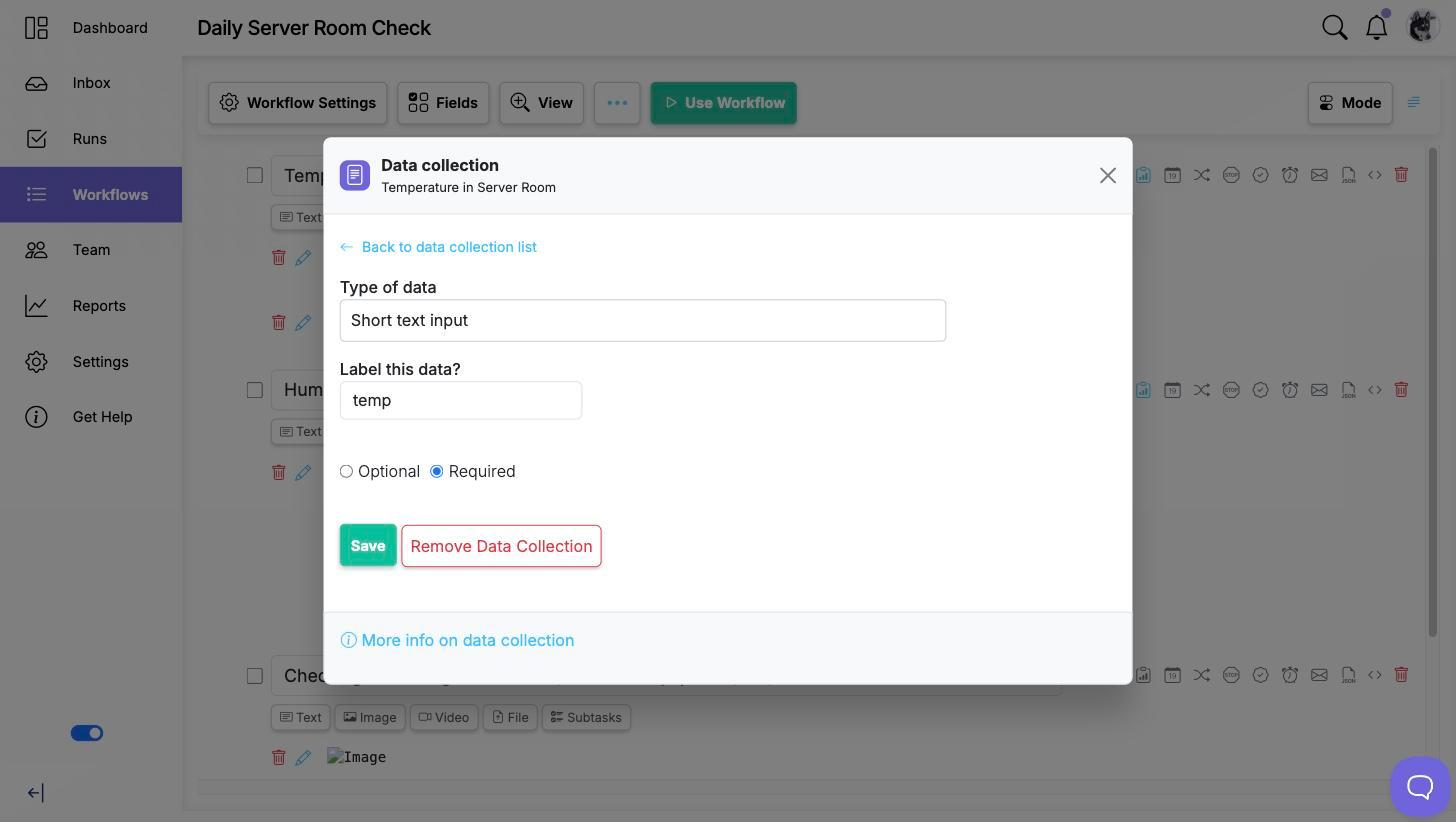
Task: Open the three-dots more options button
Action: 617,103
